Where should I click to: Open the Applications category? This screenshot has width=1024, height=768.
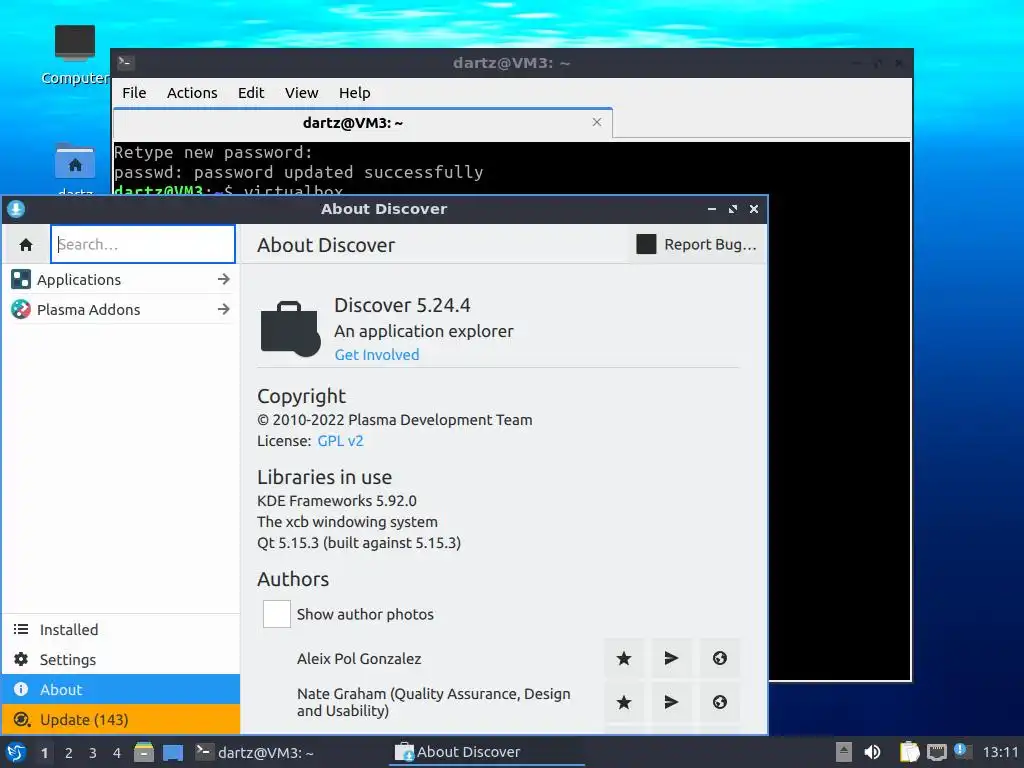coord(121,280)
